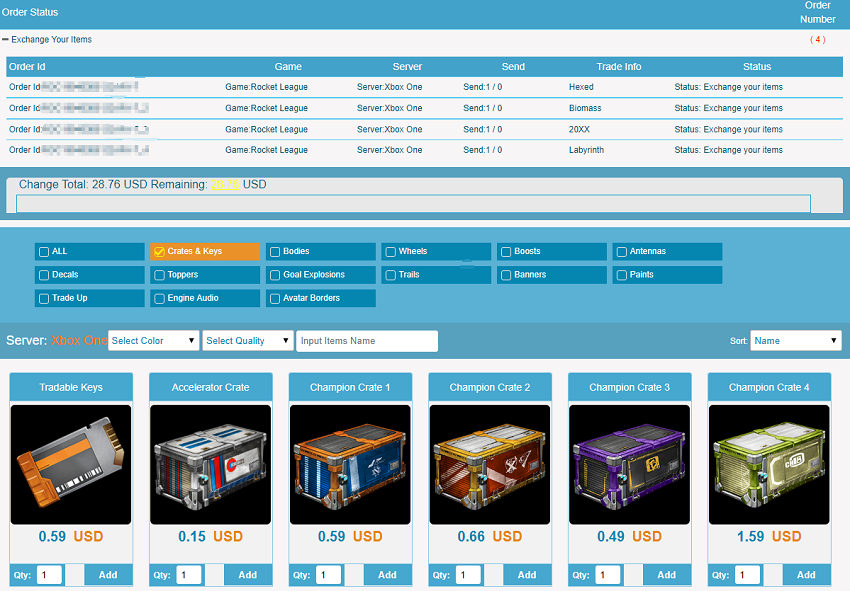This screenshot has height=591, width=850.
Task: Select the Goal Explosions checkbox
Action: pos(275,275)
